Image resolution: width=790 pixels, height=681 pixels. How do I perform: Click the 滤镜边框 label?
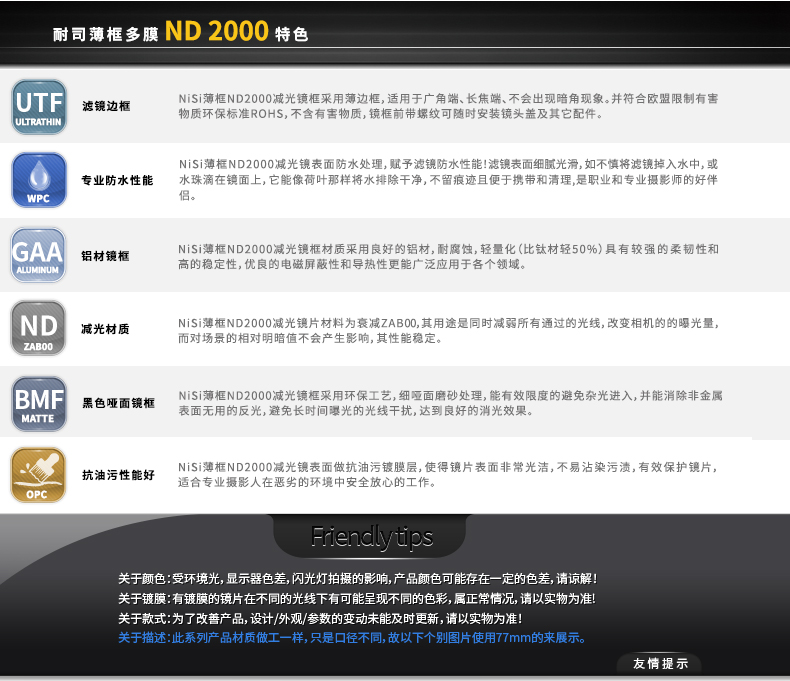pos(106,106)
